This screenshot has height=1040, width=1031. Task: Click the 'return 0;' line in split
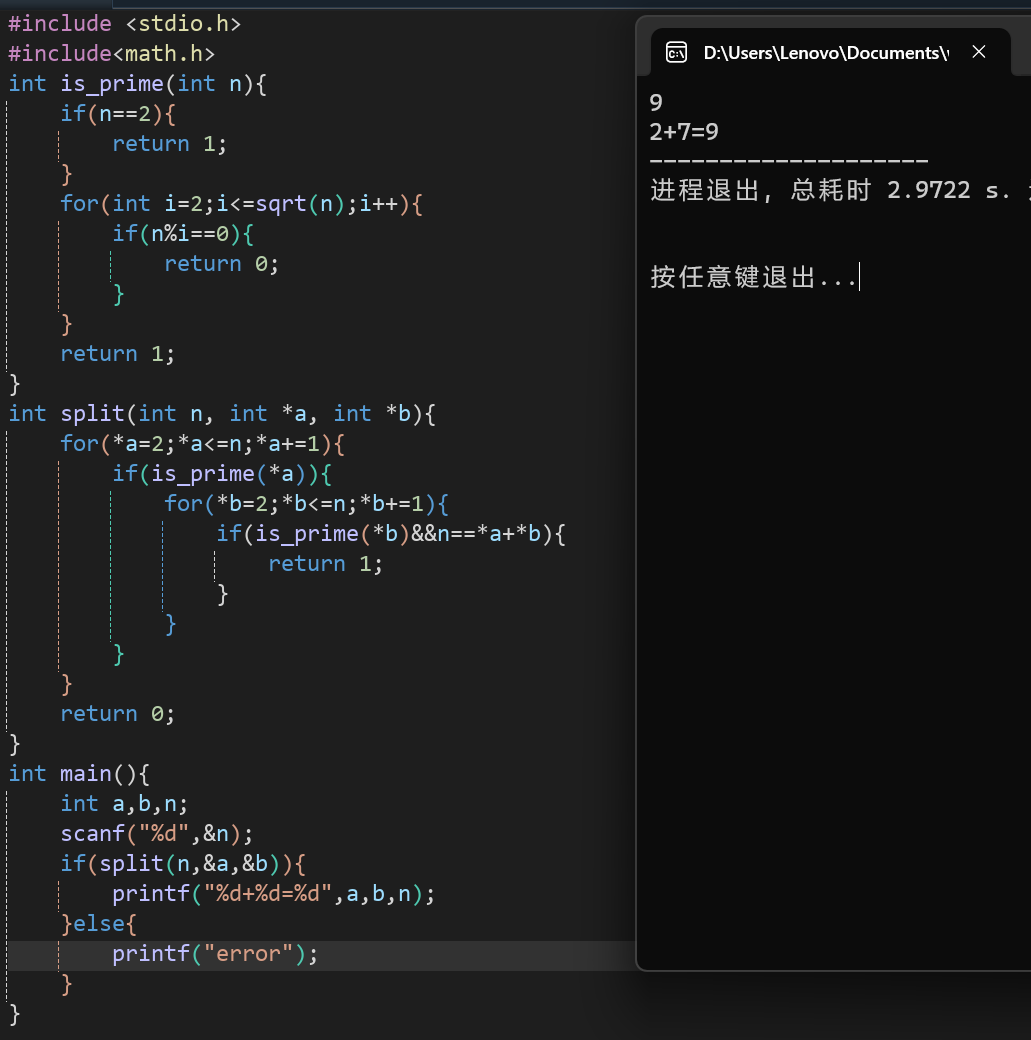pyautogui.click(x=117, y=714)
